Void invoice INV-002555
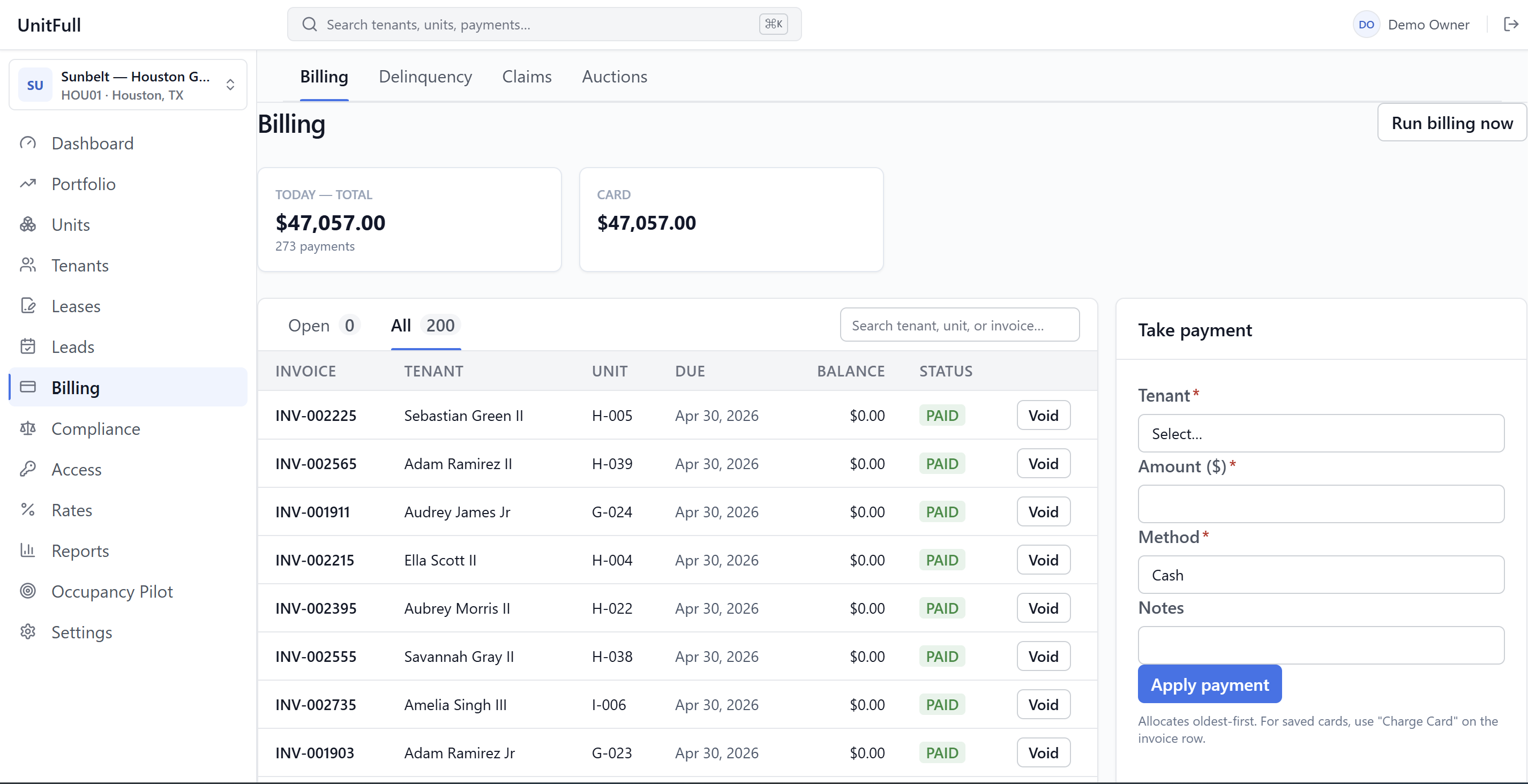 pos(1043,657)
